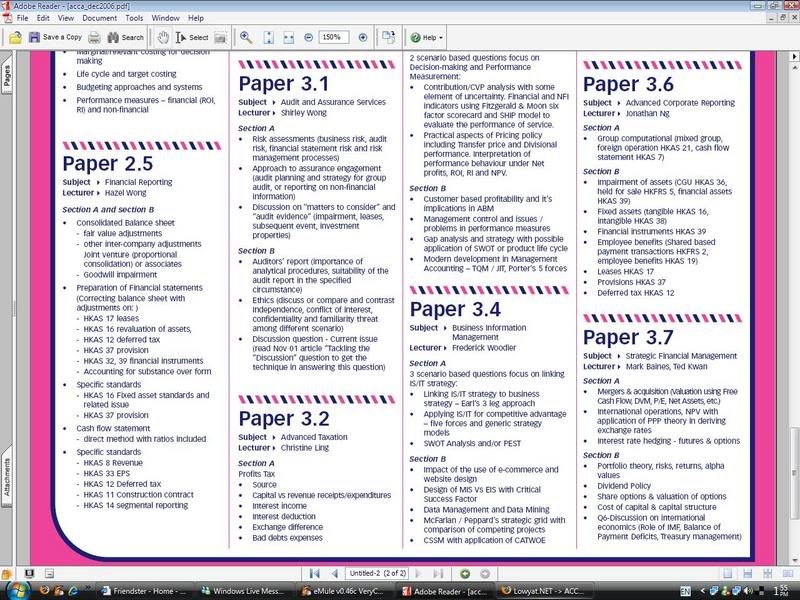Viewport: 800px width, 600px height.
Task: Click the EN language indicator
Action: coord(686,591)
